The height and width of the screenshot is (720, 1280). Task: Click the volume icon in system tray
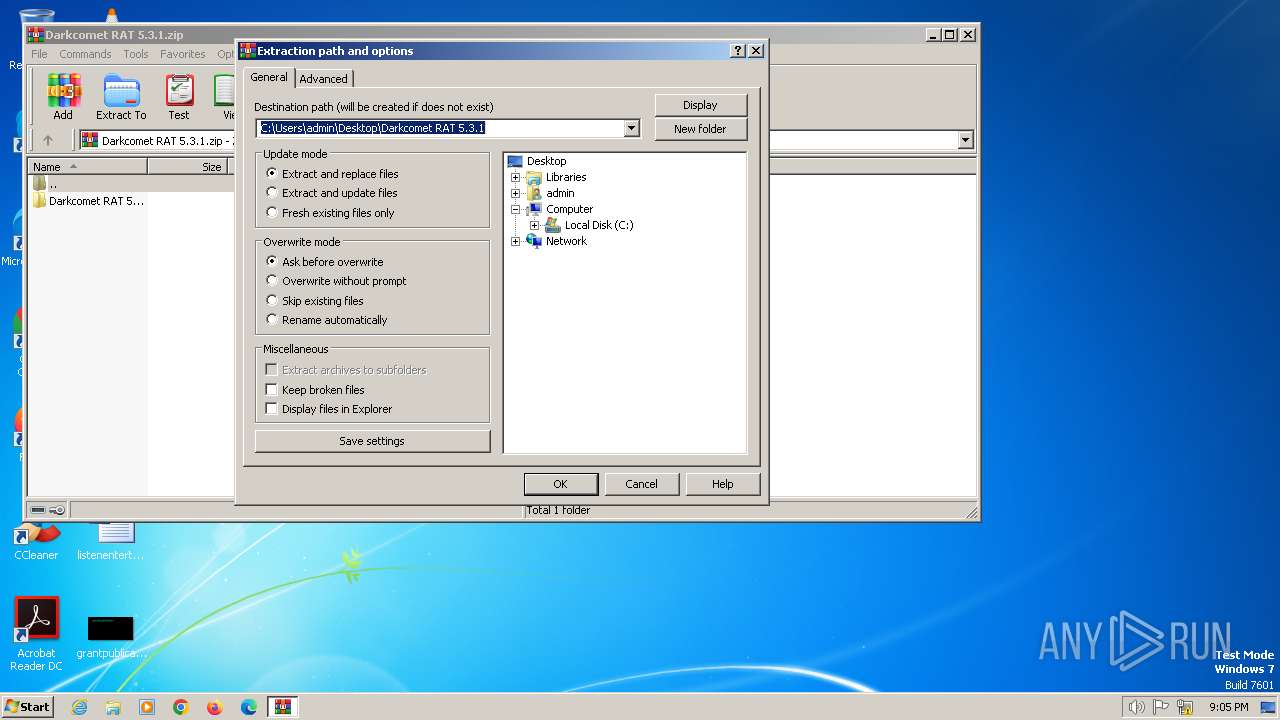pos(1136,707)
